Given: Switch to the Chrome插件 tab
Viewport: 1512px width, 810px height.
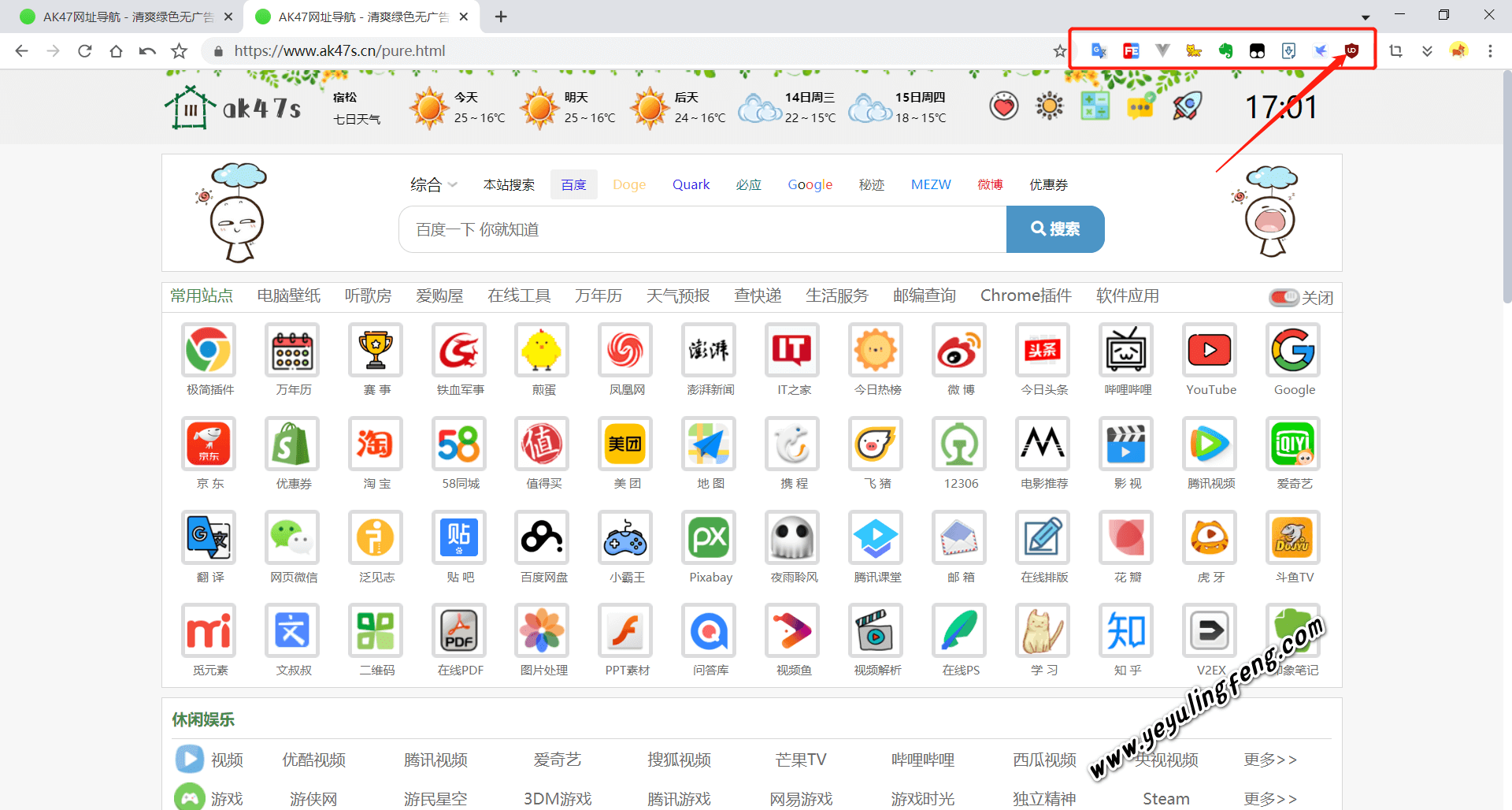Looking at the screenshot, I should pyautogui.click(x=1026, y=295).
